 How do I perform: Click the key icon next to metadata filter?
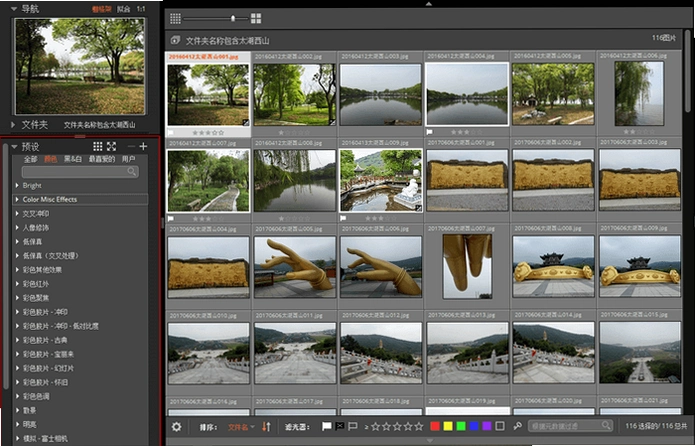(517, 426)
